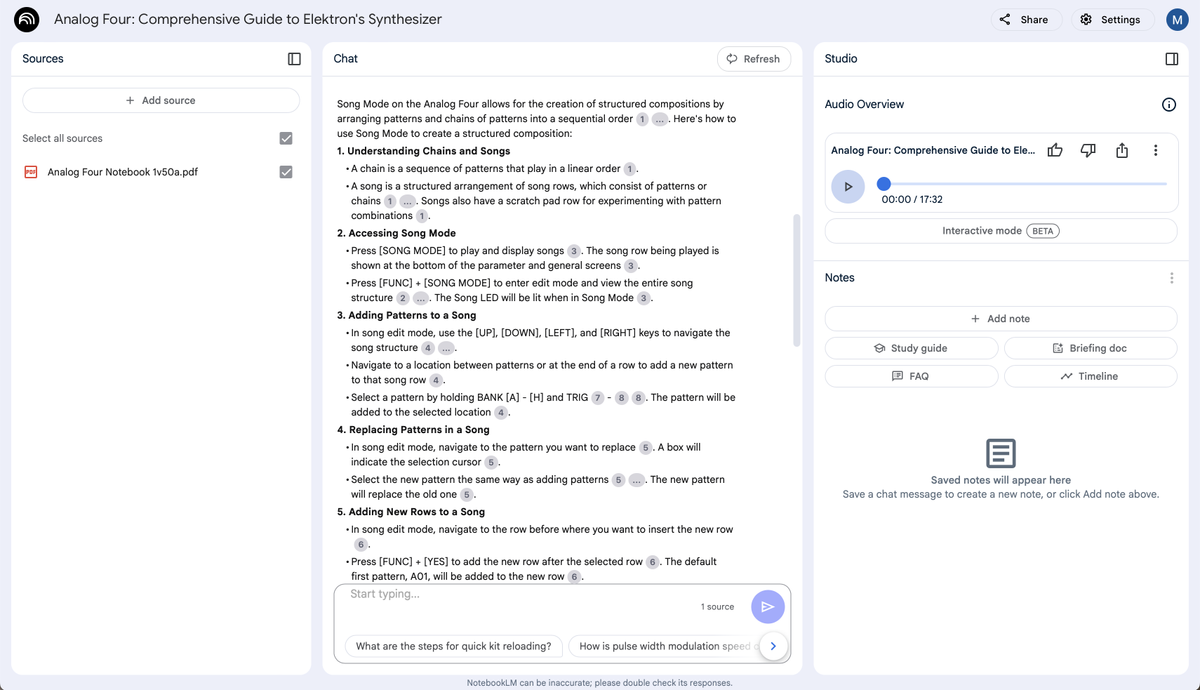
Task: Open Settings
Action: click(1110, 19)
